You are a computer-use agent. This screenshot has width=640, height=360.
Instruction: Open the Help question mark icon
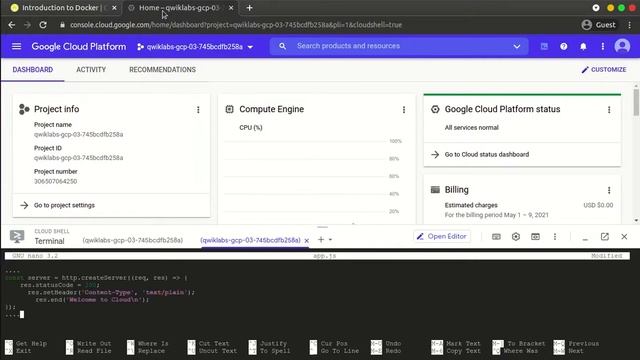pos(564,47)
